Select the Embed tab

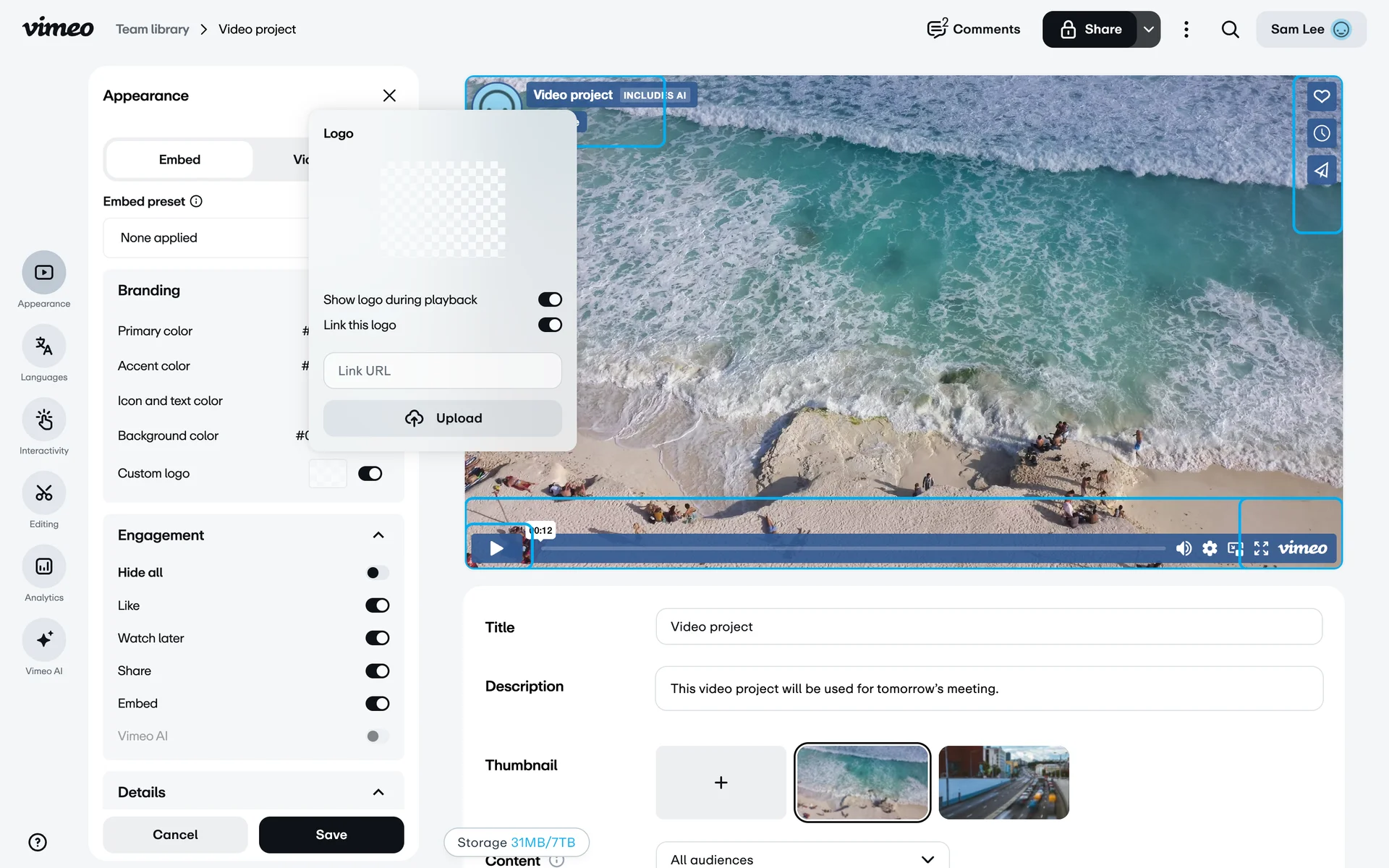coord(179,160)
